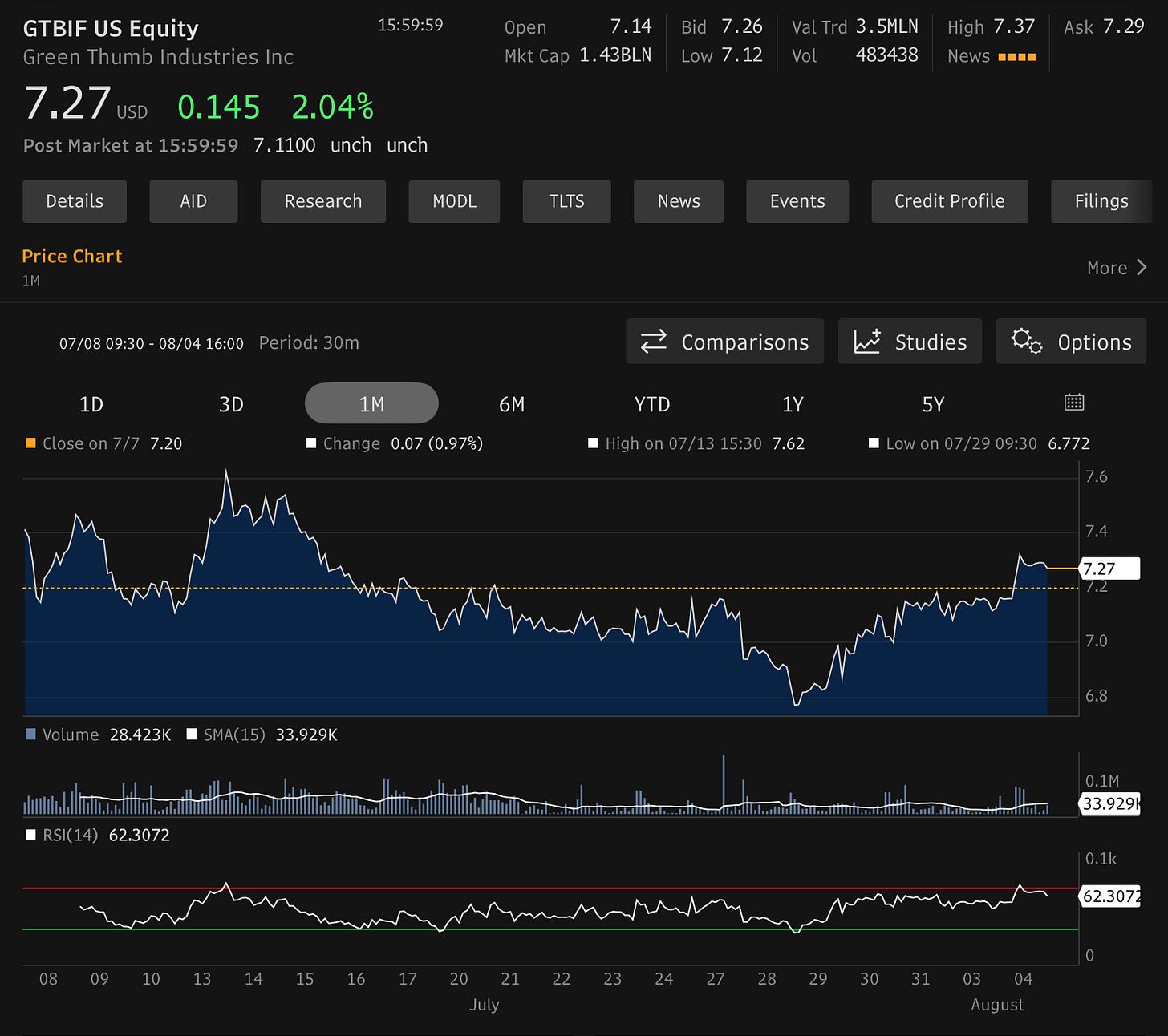
Task: Click the Filings button
Action: 1101,201
